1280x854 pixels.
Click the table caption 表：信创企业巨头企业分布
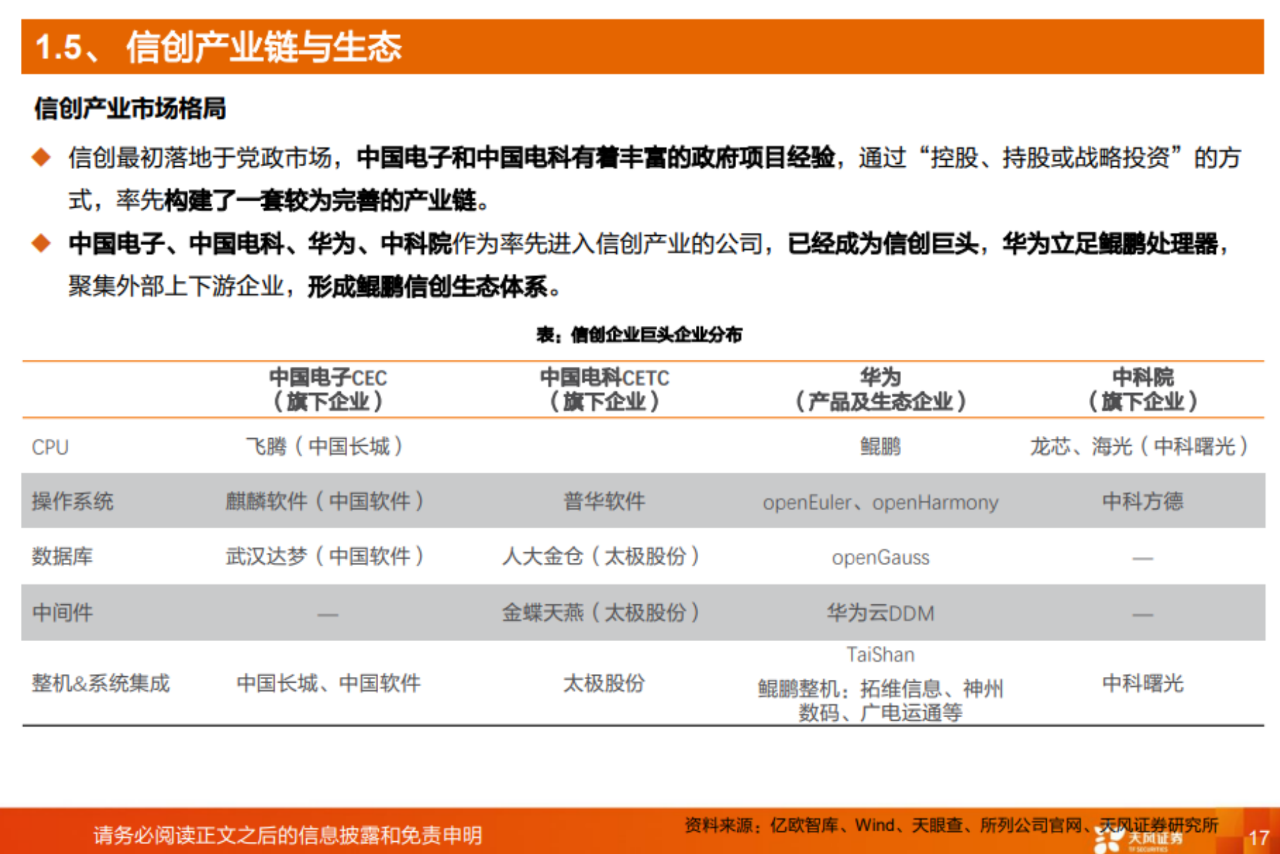pos(640,335)
